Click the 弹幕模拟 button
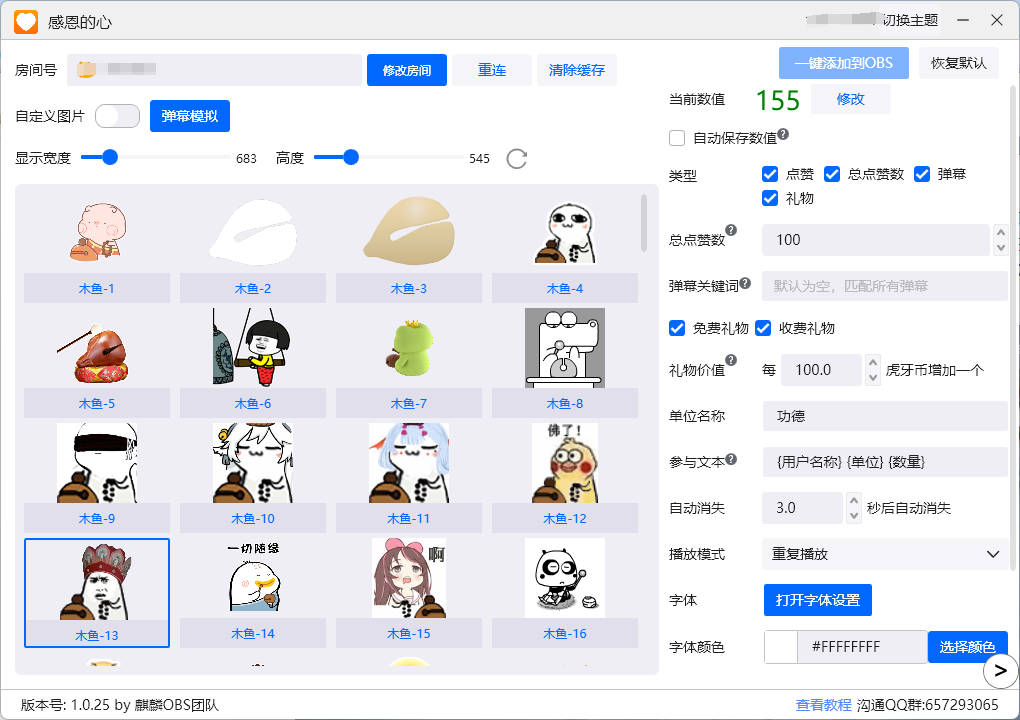 click(190, 116)
